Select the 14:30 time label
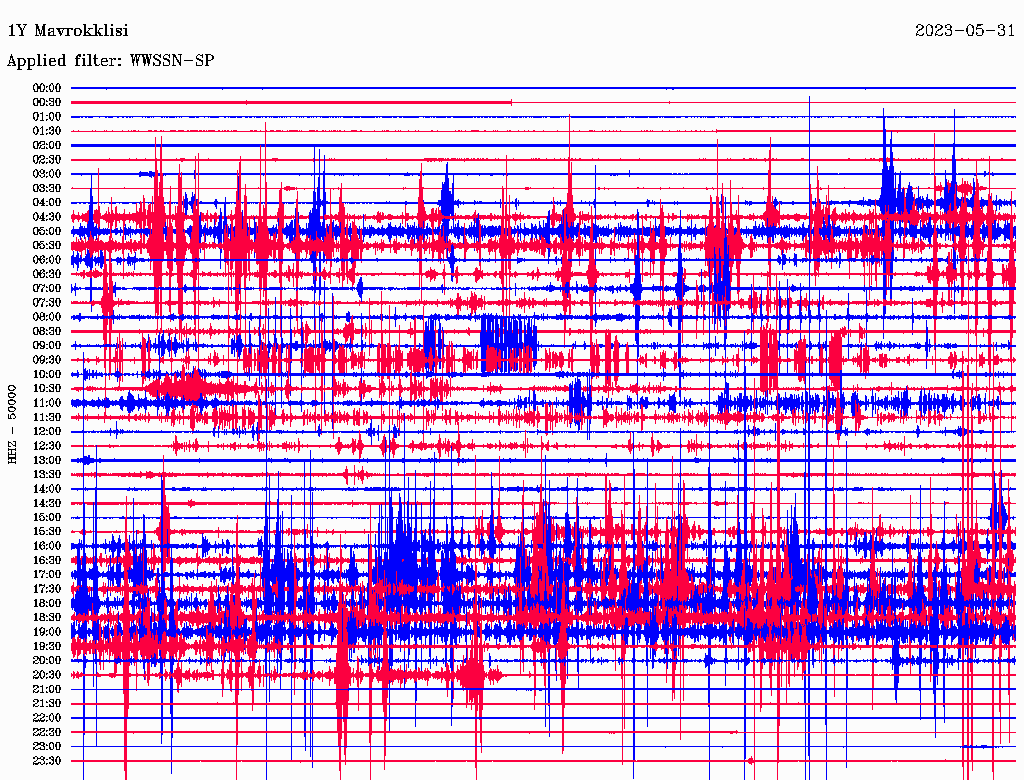 46,504
